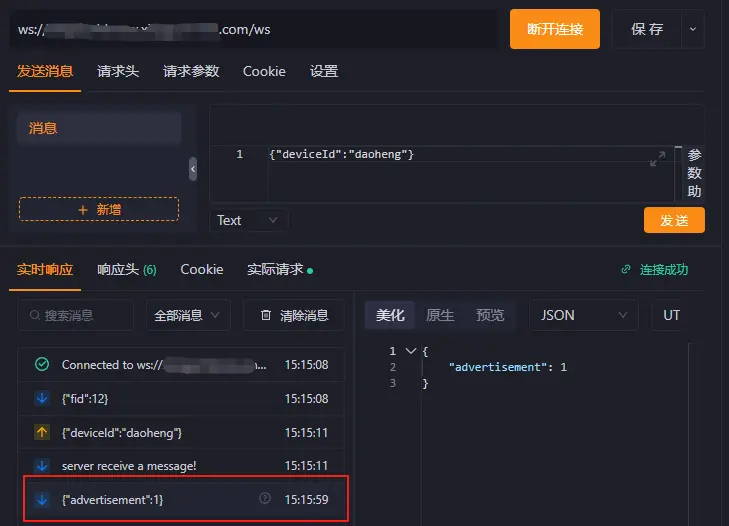Click the trash icon in 清除消息
Screen dimensions: 729x526
pyautogui.click(x=266, y=315)
